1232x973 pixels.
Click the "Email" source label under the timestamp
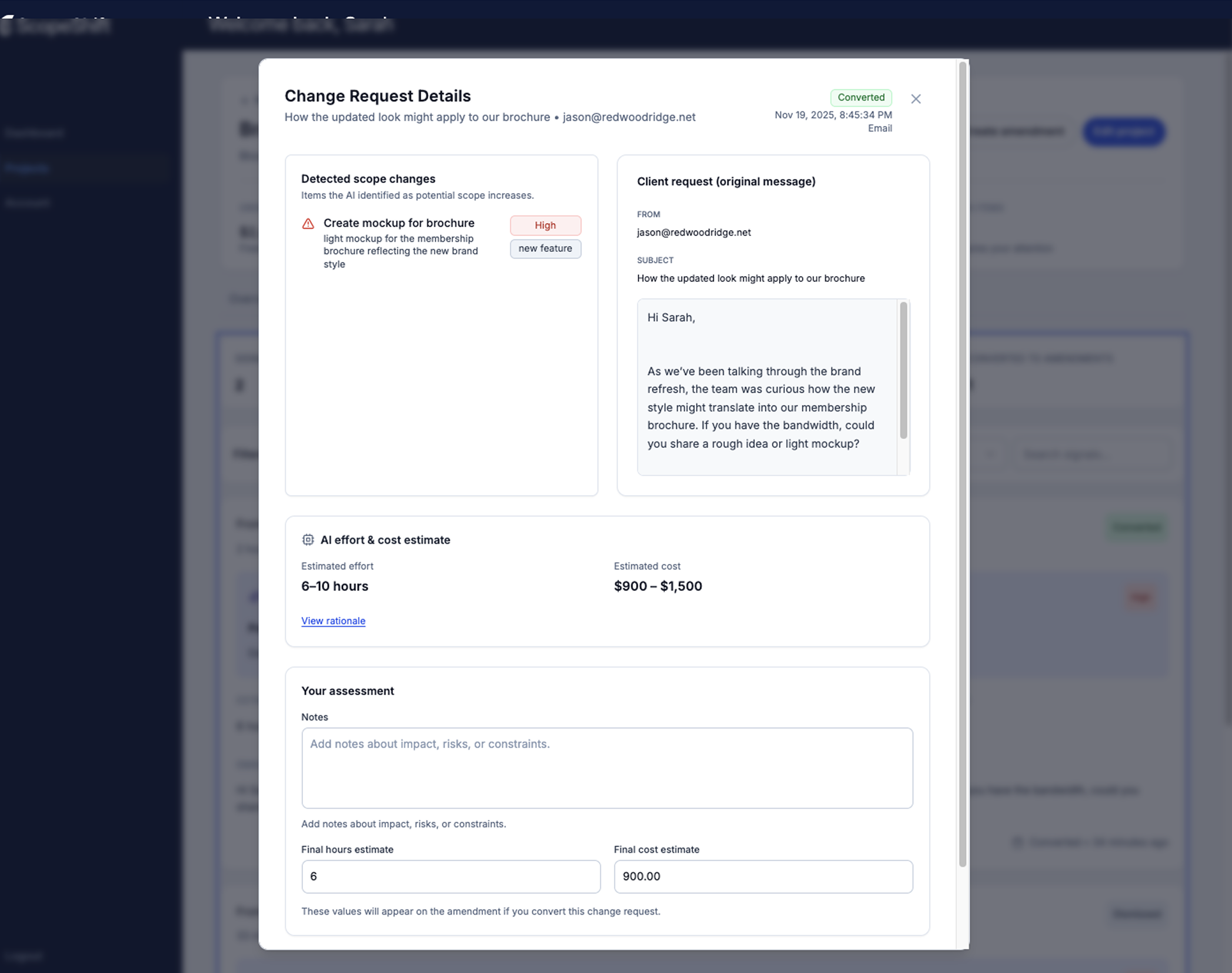[x=880, y=128]
